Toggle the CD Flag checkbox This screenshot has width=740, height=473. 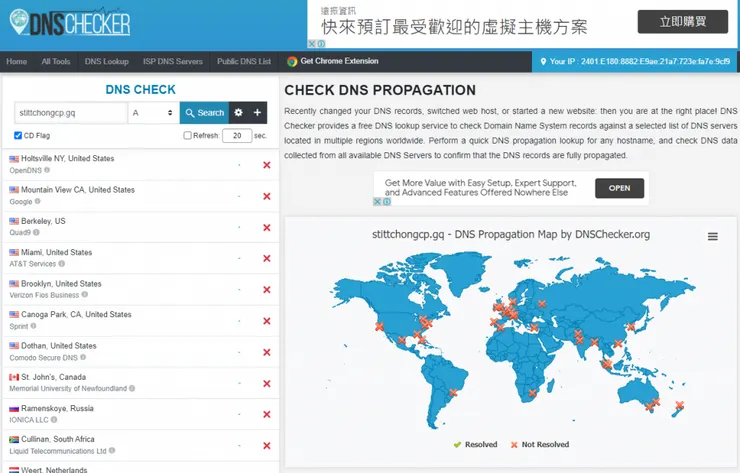tap(18, 135)
